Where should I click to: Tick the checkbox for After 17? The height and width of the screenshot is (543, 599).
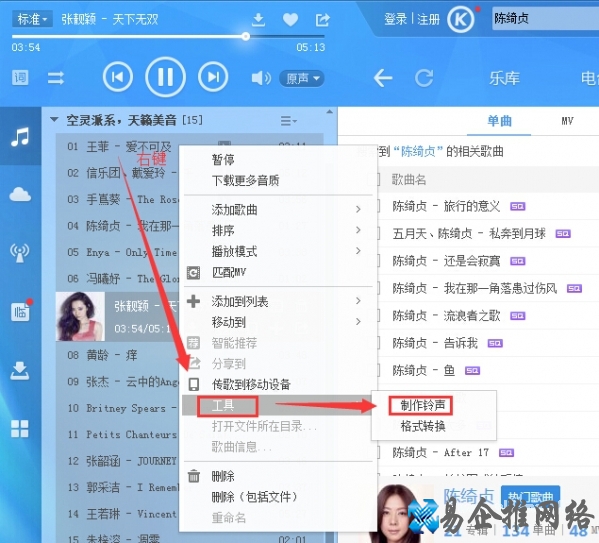(377, 452)
